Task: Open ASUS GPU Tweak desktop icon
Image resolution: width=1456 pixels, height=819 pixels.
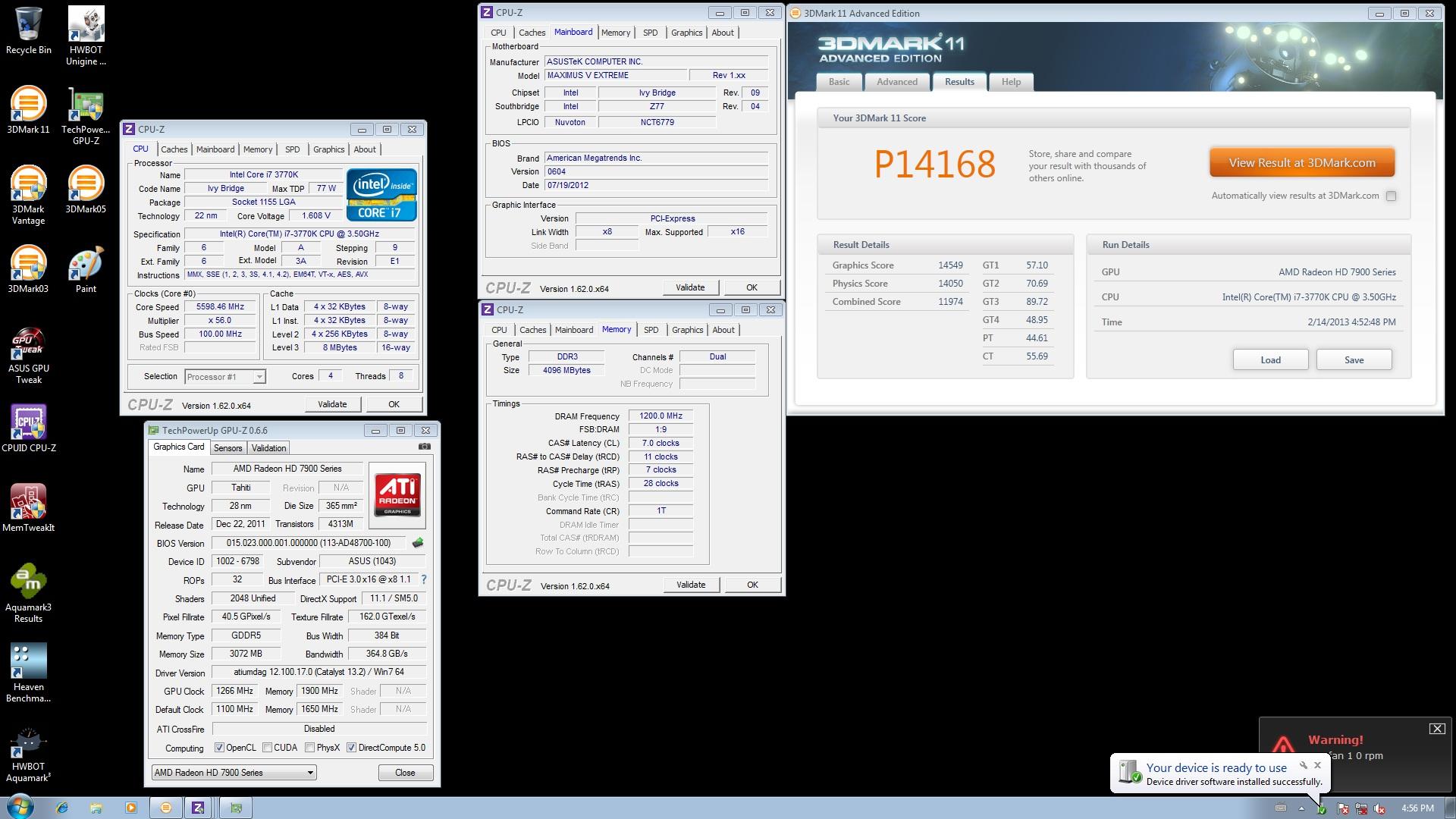Action: click(x=28, y=356)
